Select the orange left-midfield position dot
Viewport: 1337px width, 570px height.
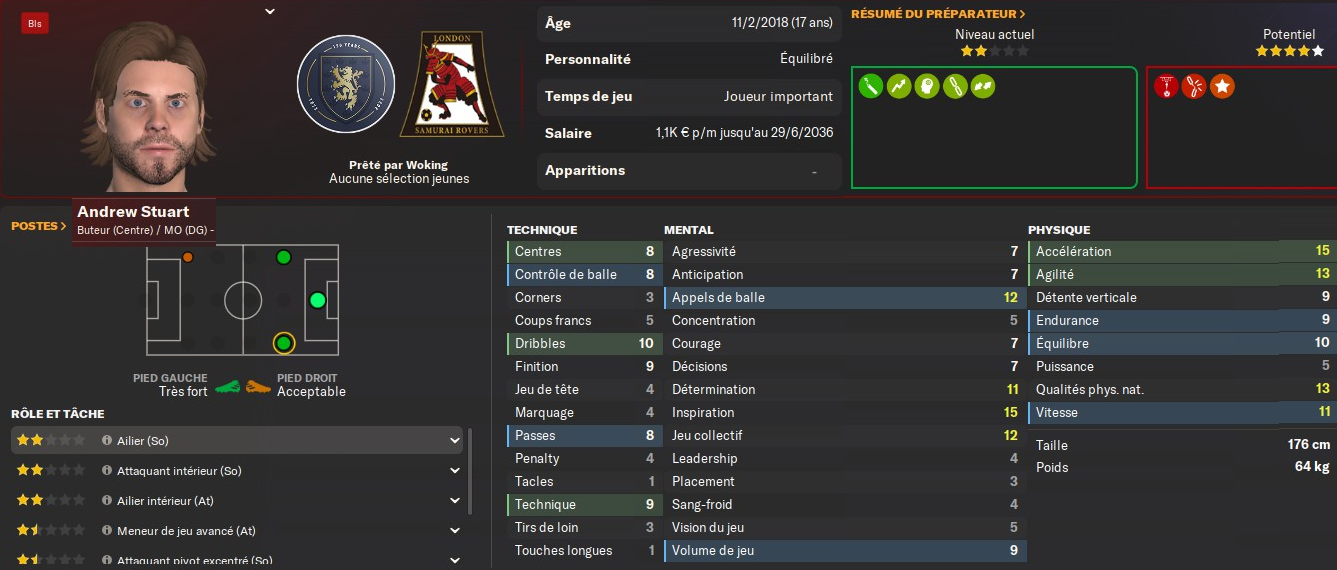point(188,257)
